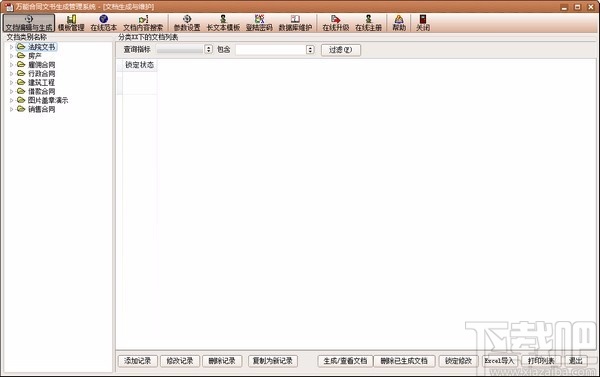Screen dimensions: 600x377
Task: Expand the 销售合同 tree node arrow
Action: coord(11,109)
